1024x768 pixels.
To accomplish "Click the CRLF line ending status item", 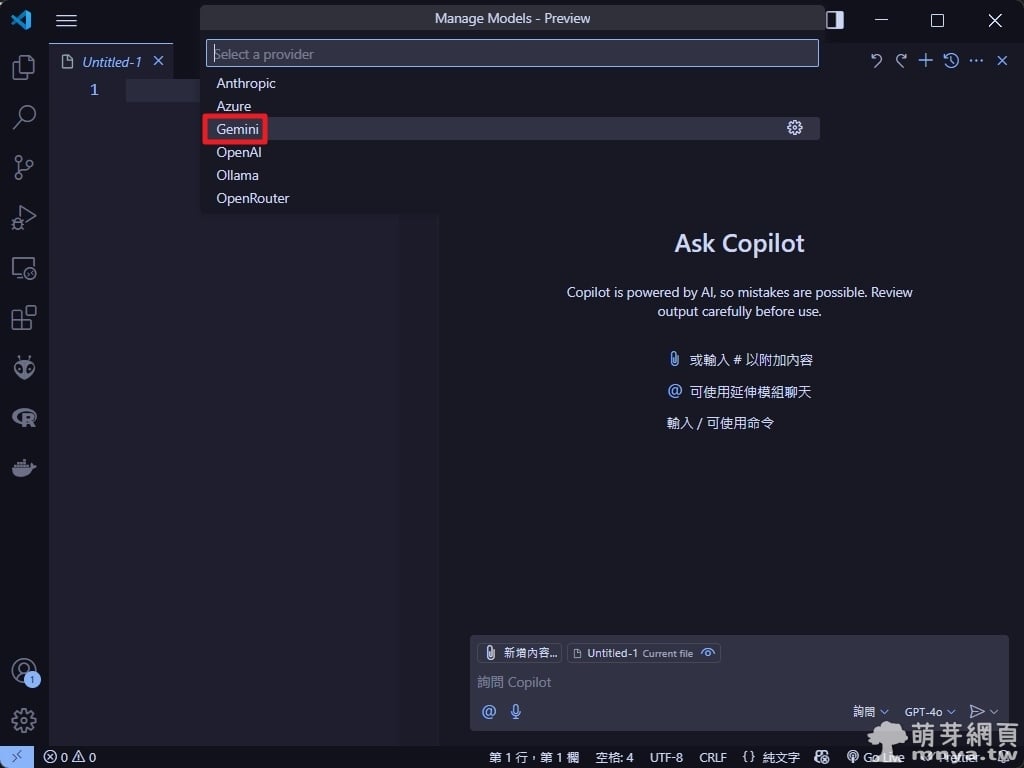I will tap(713, 757).
